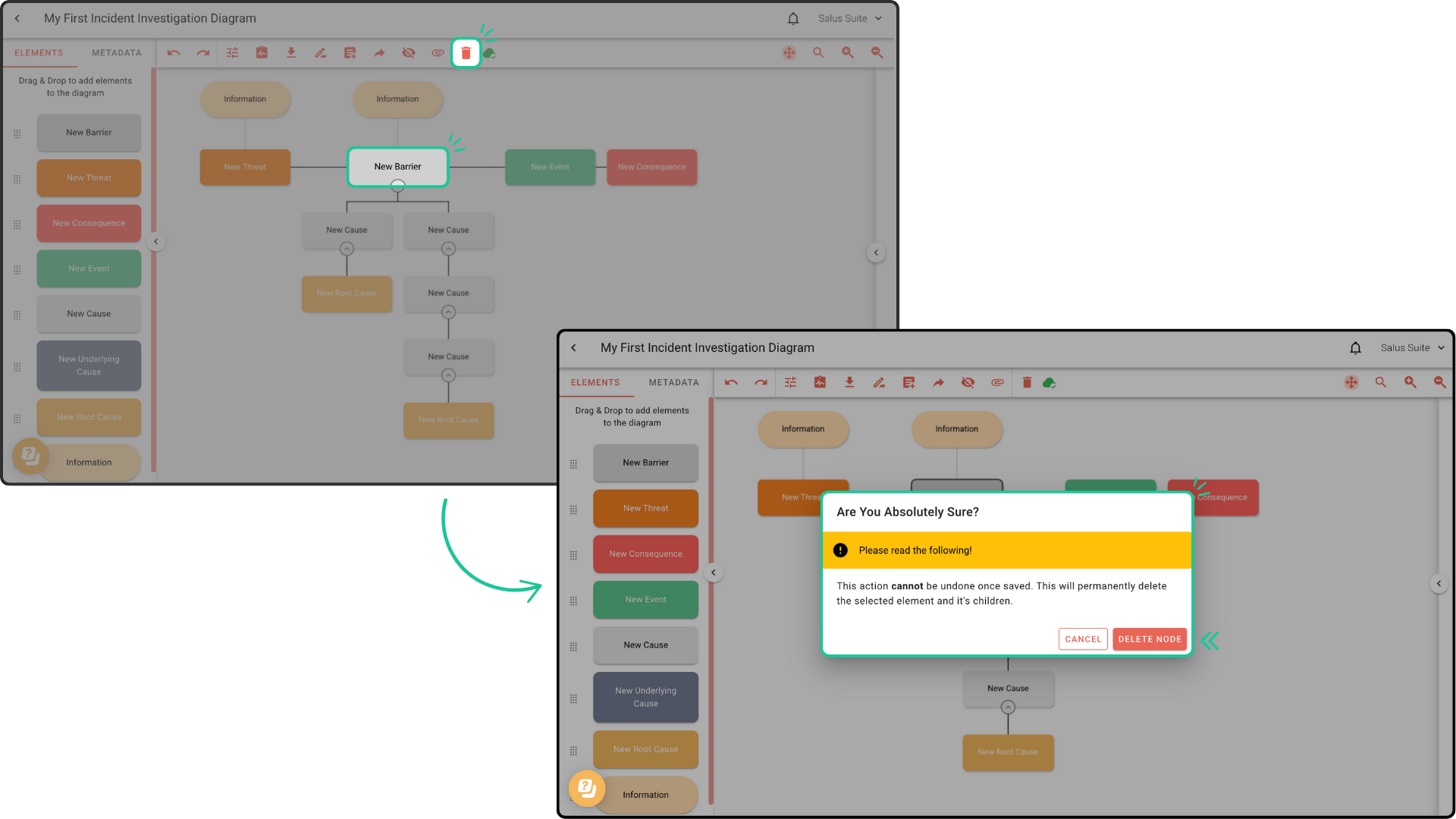Open help chat bubble in upper-left window
The image size is (1456, 819).
click(x=30, y=456)
